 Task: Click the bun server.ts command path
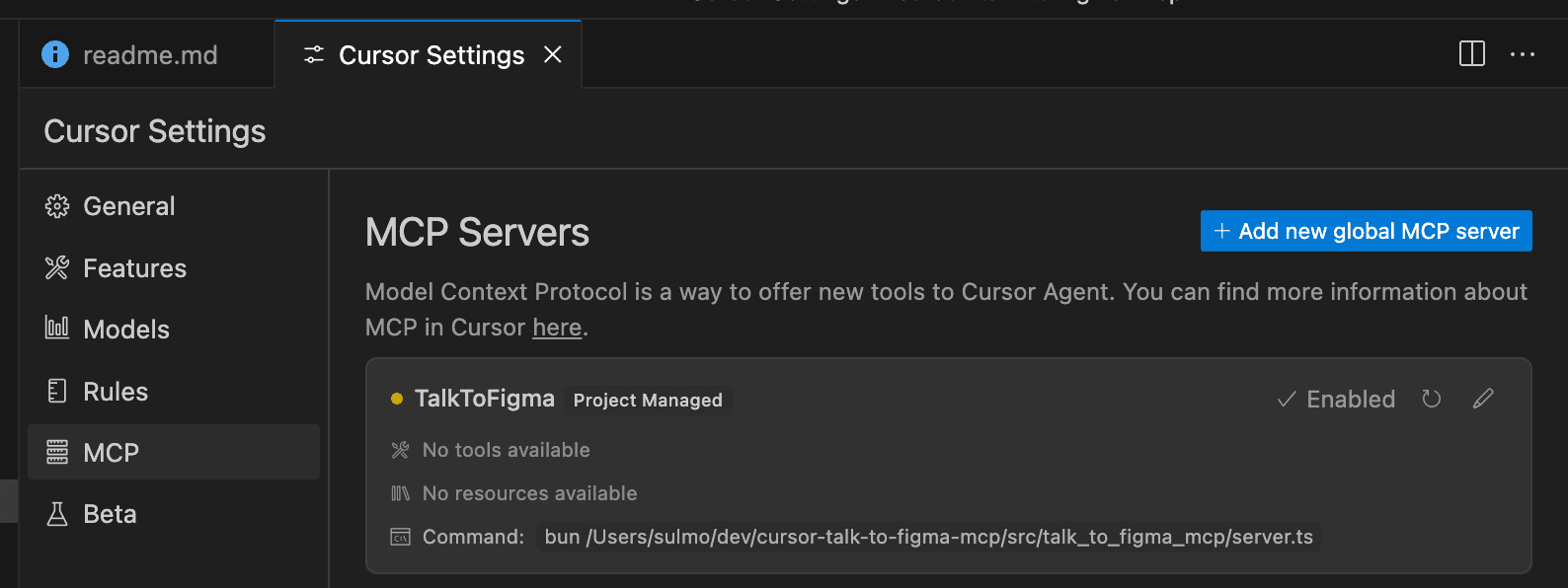(928, 537)
